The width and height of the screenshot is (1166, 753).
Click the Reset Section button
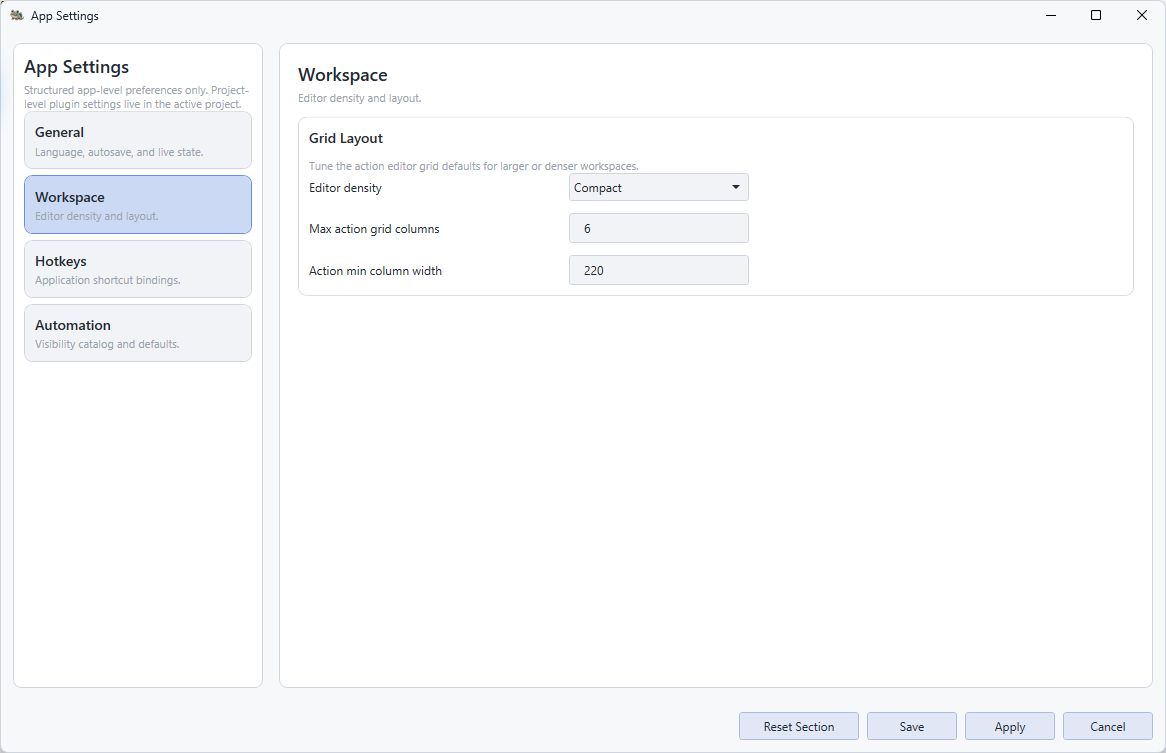pyautogui.click(x=799, y=726)
